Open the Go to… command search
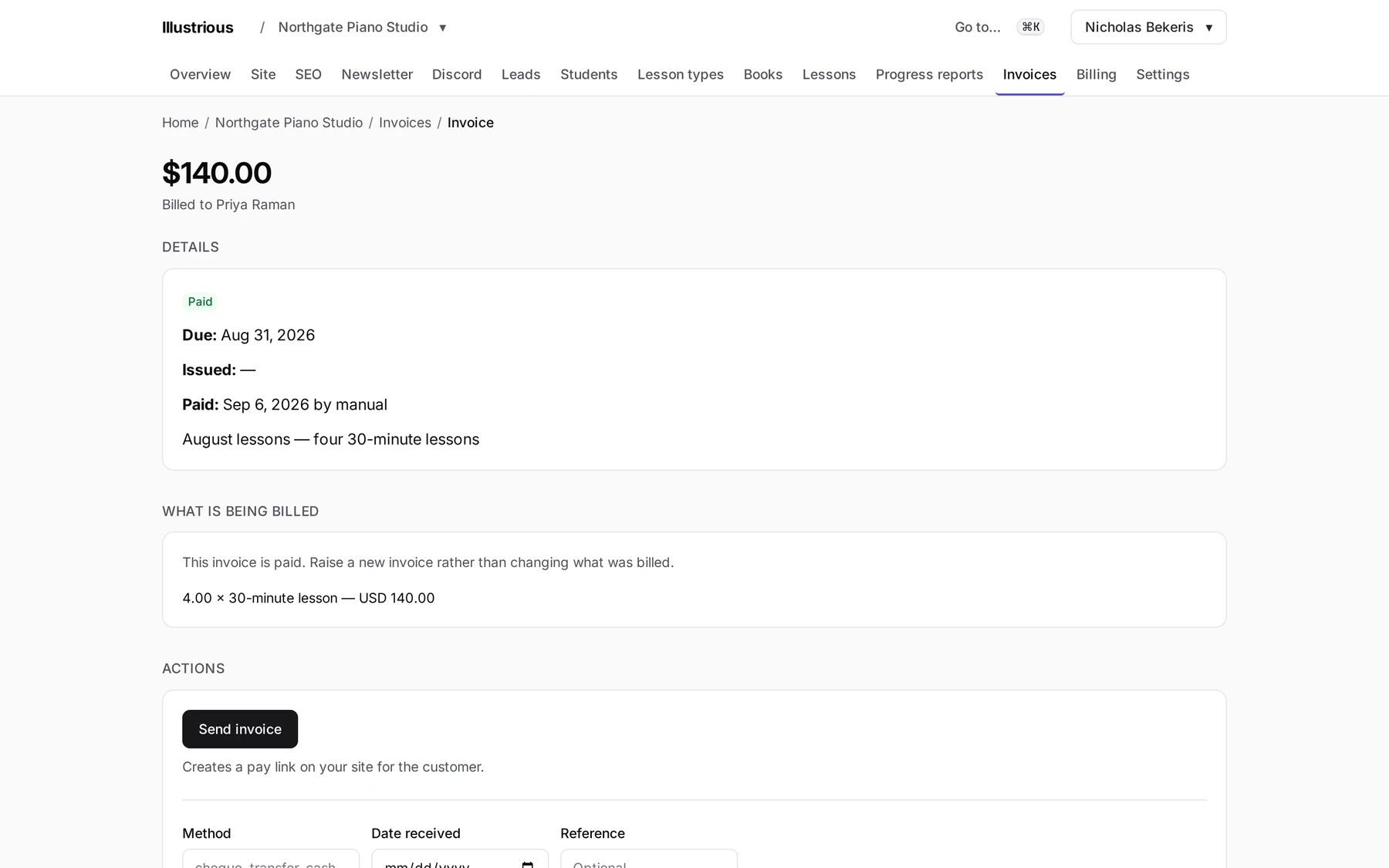Screen dimensions: 1389x868 pos(999,27)
